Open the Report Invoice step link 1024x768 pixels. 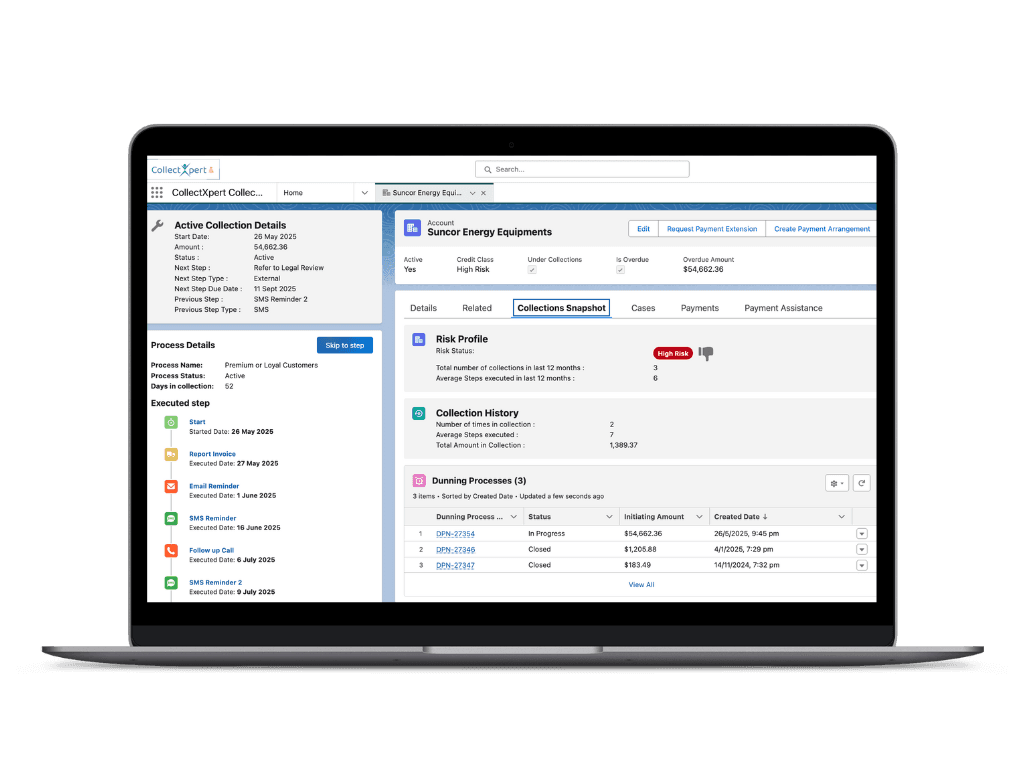click(212, 454)
